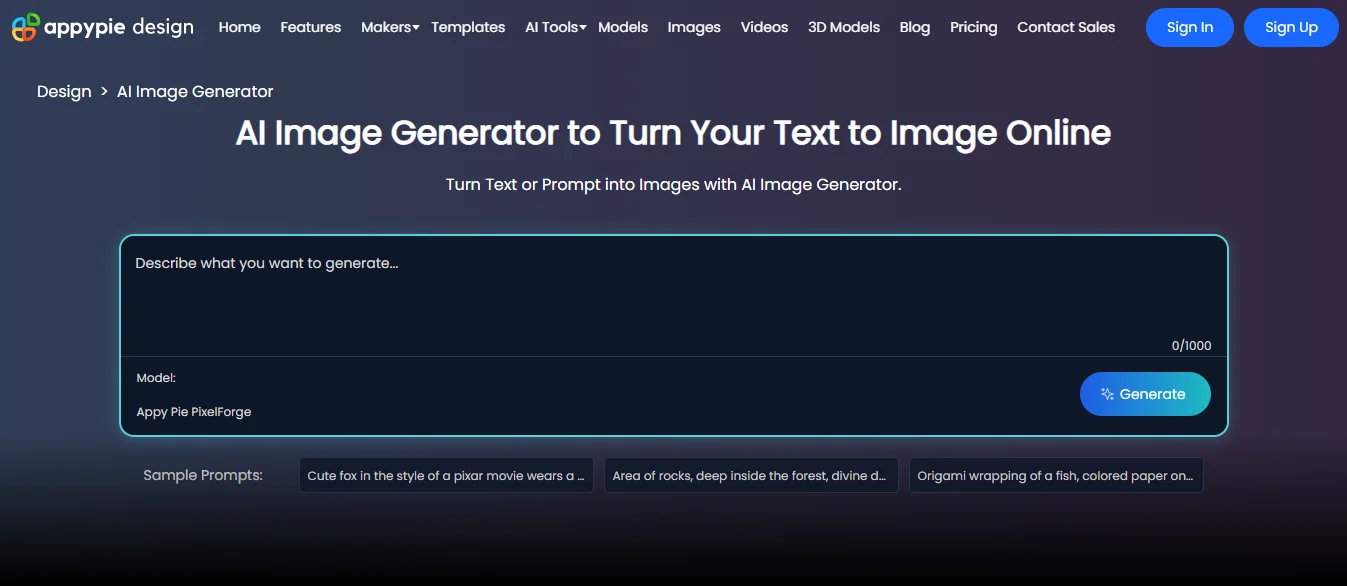The image size is (1347, 586).
Task: Expand the Makers dropdown menu
Action: point(390,27)
